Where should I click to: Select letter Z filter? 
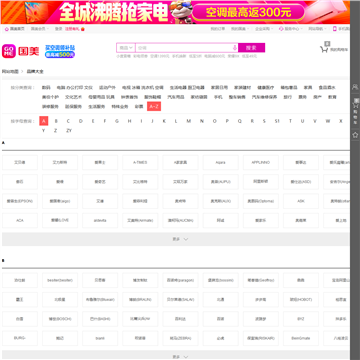click(x=55, y=130)
